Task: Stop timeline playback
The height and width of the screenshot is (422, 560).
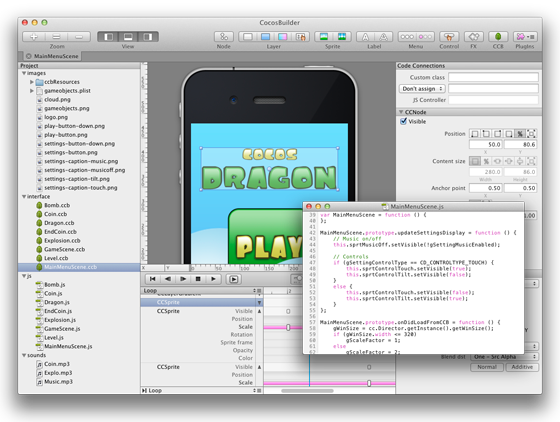Action: pyautogui.click(x=198, y=279)
